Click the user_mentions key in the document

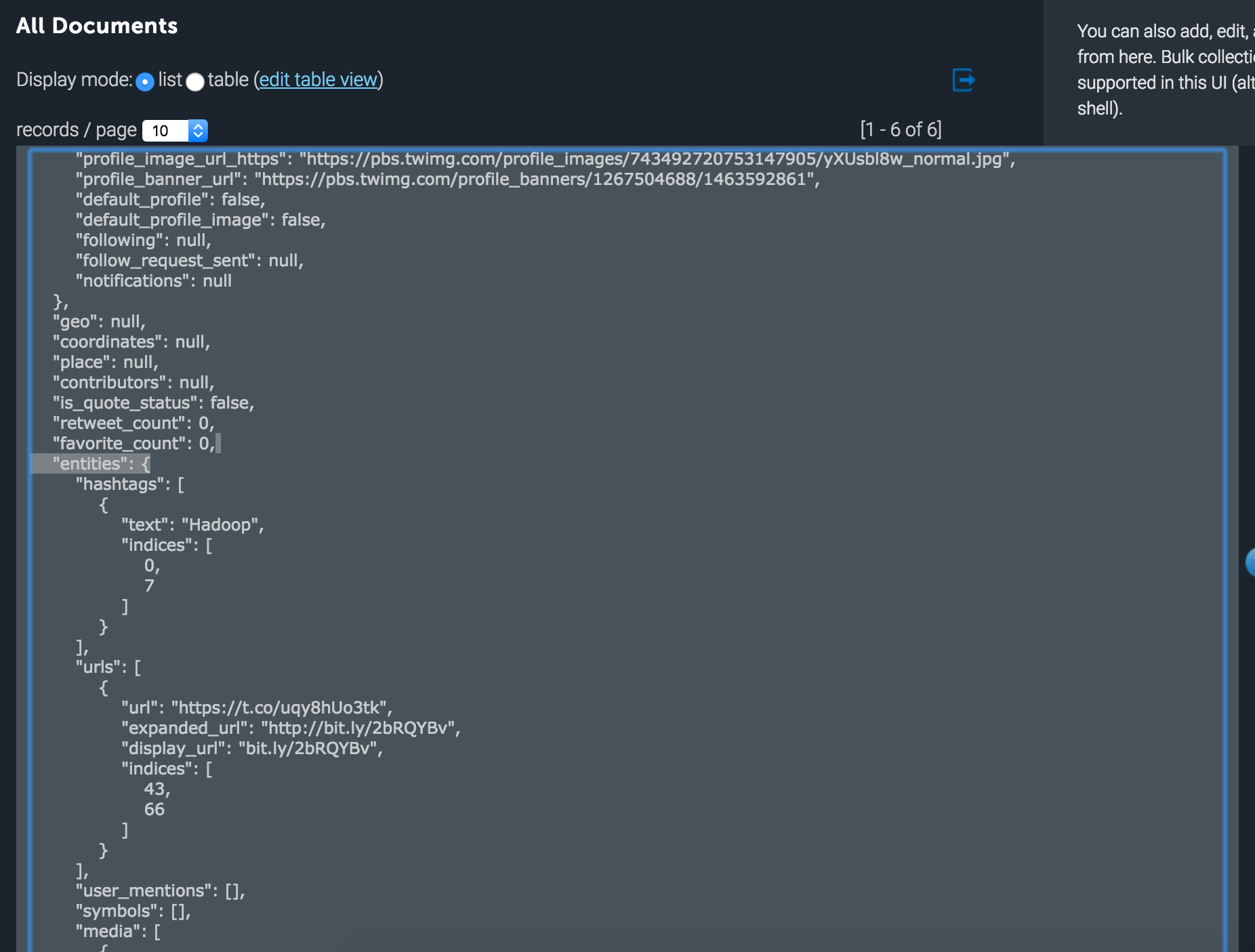click(x=142, y=890)
